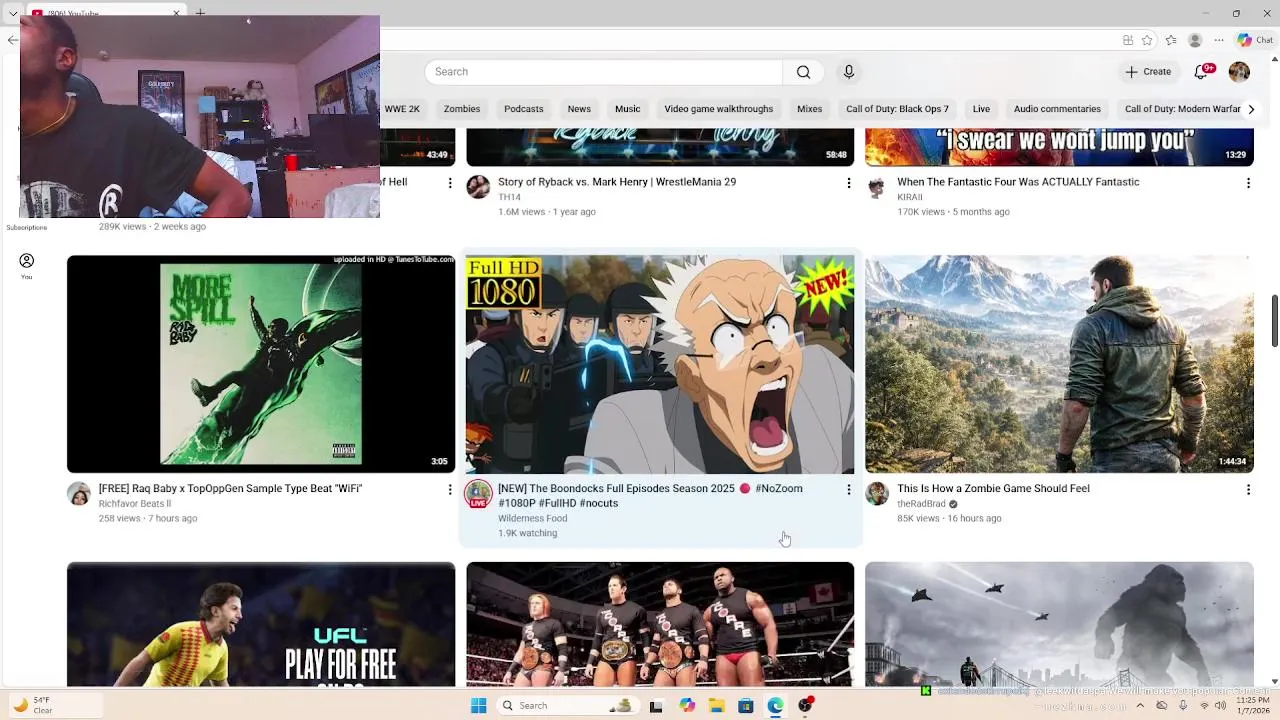Click the split screen icon in address bar
Viewport: 1280px width, 720px height.
coord(1128,40)
